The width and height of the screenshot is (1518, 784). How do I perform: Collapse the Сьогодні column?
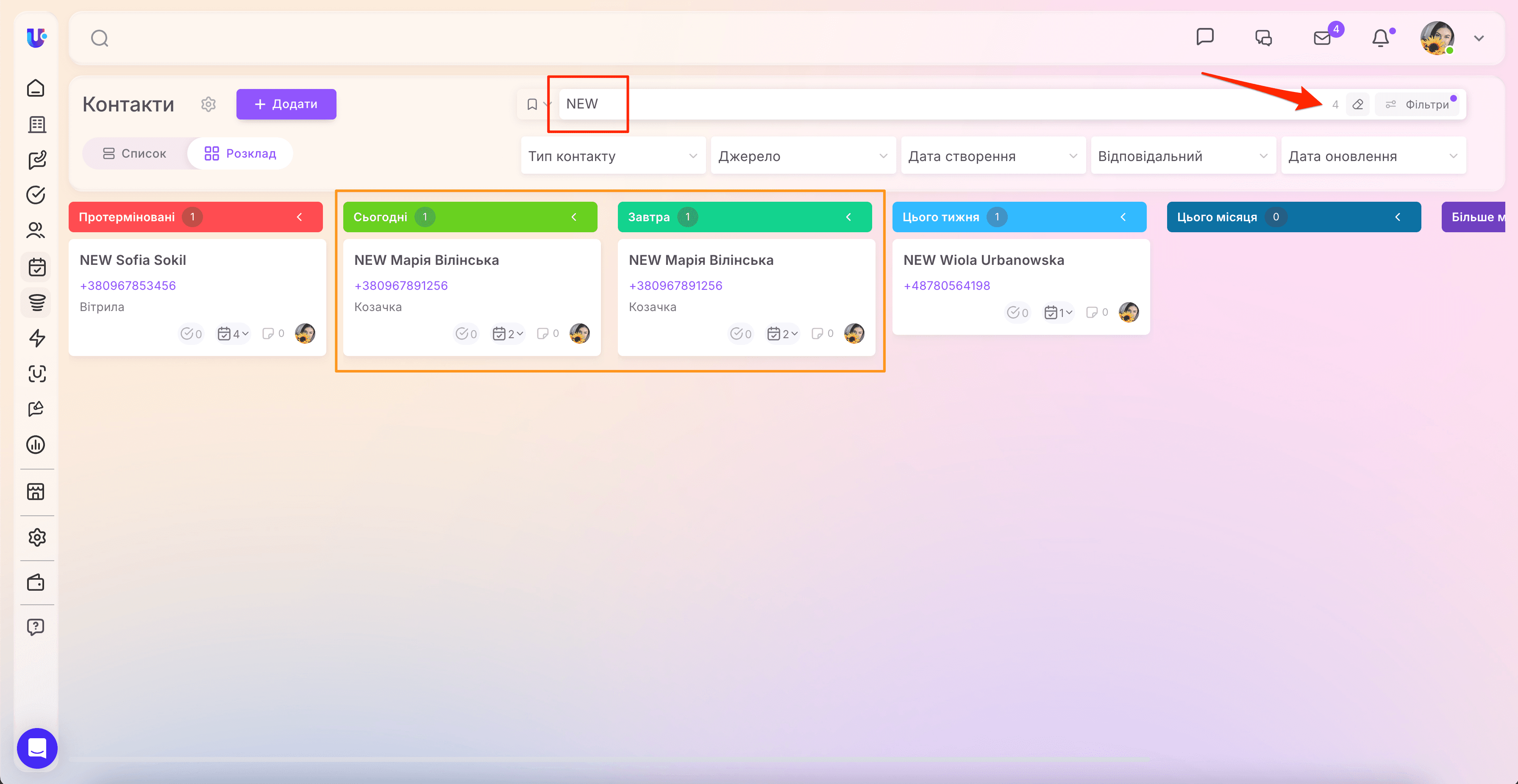click(574, 217)
